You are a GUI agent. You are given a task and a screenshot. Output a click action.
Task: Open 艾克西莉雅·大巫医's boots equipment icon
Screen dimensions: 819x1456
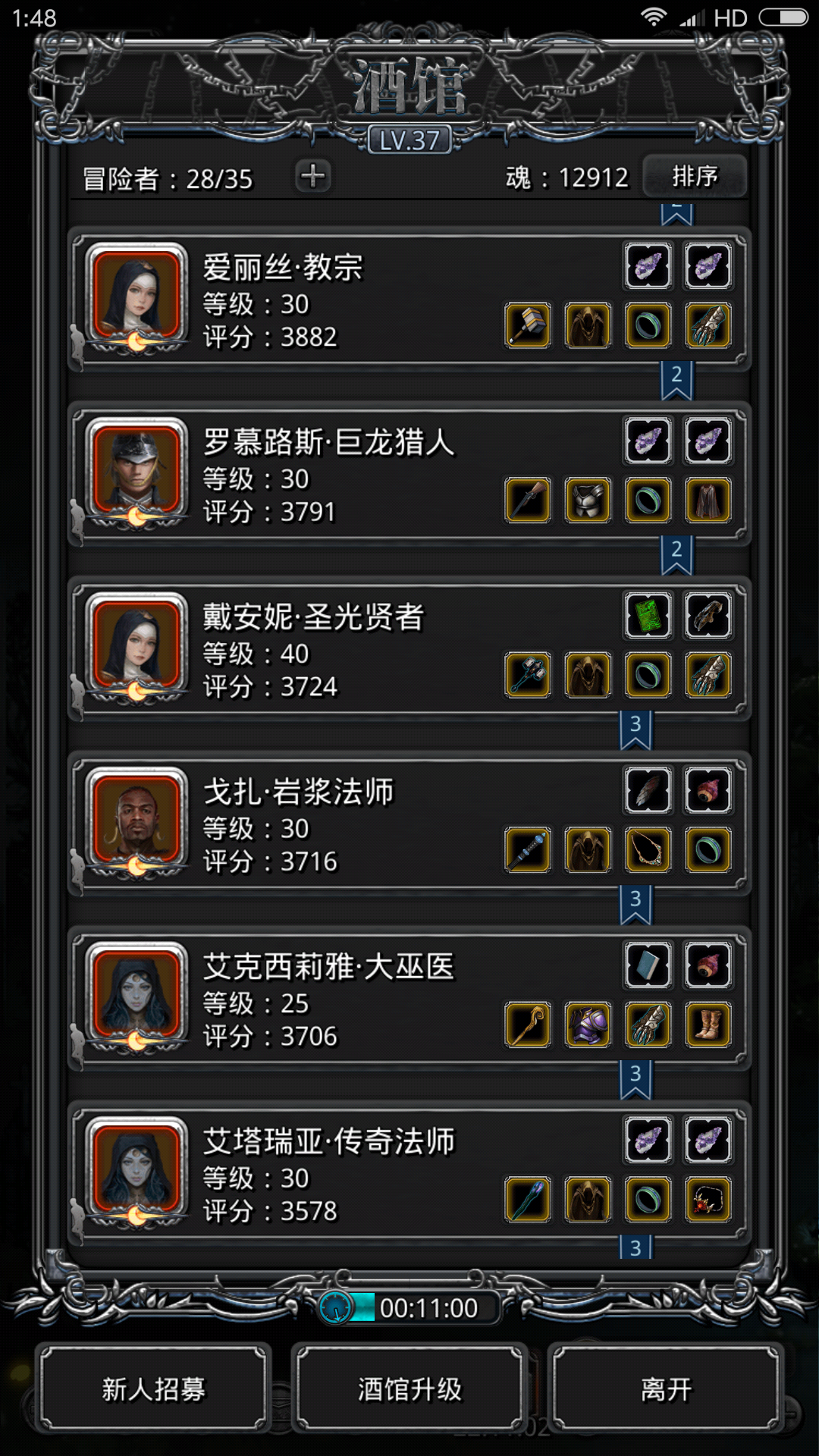coord(708,1024)
